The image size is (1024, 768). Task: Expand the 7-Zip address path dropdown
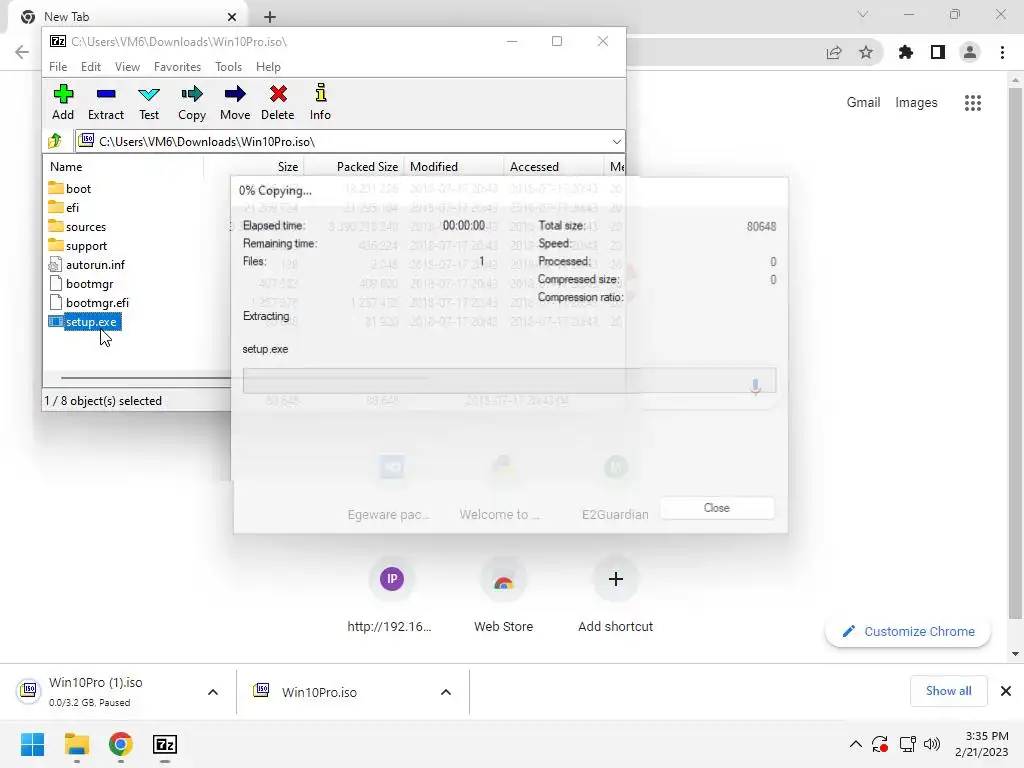616,142
